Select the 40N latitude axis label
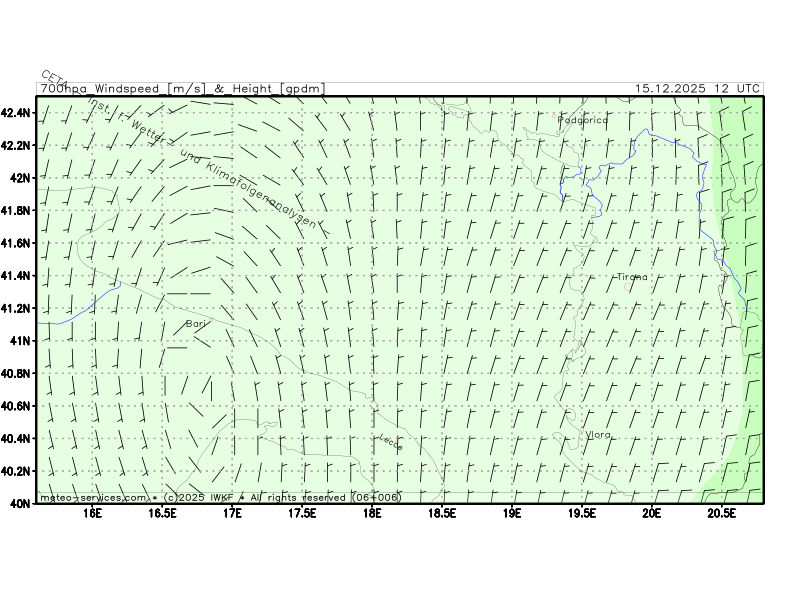 pos(22,504)
